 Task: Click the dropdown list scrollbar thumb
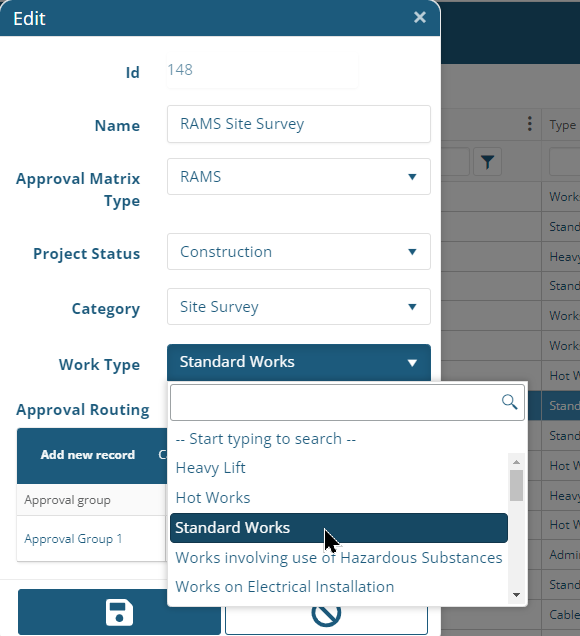pyautogui.click(x=516, y=486)
